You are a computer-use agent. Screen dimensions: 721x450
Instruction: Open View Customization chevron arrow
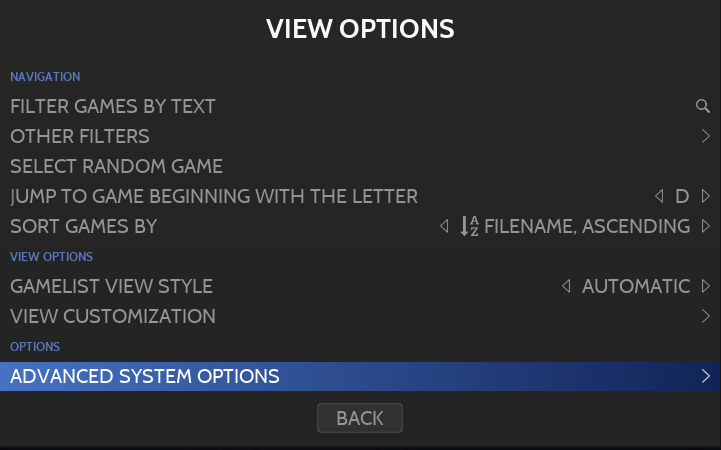pyautogui.click(x=705, y=316)
